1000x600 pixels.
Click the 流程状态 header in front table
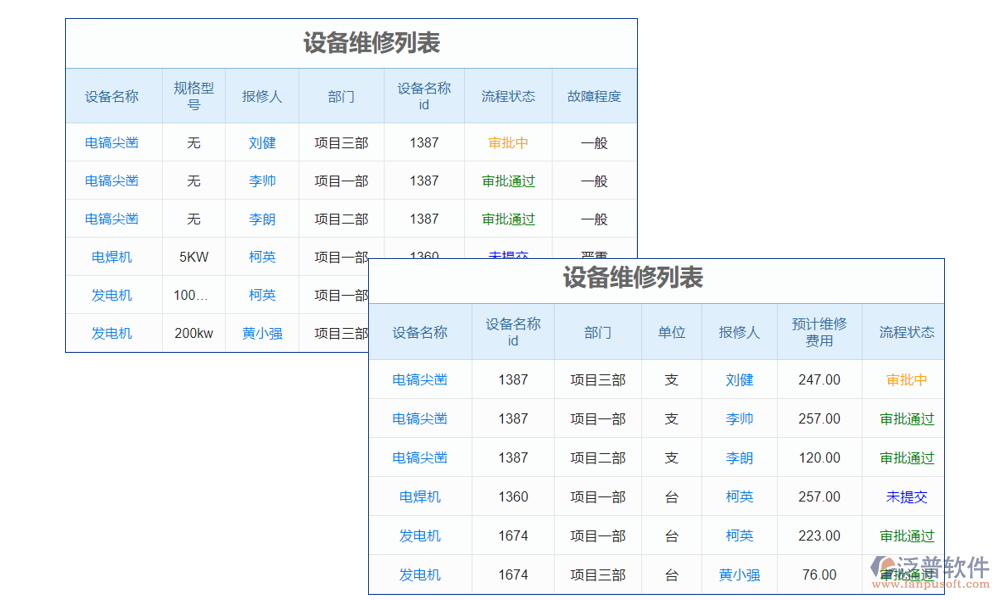click(x=905, y=331)
